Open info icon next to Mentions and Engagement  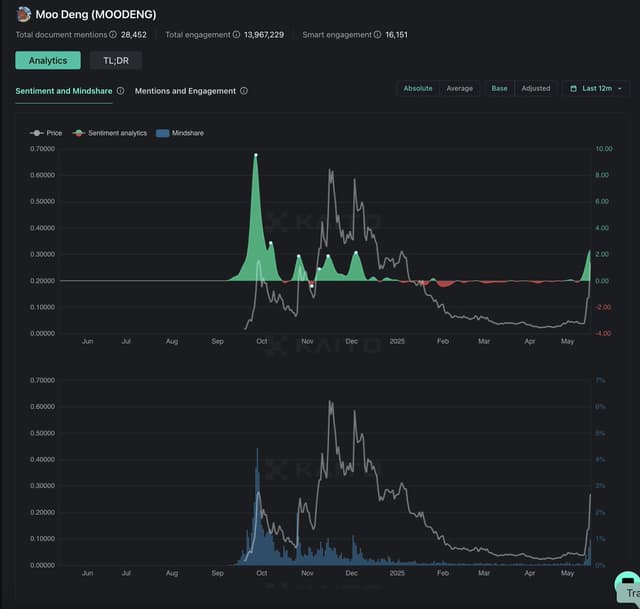(x=244, y=91)
